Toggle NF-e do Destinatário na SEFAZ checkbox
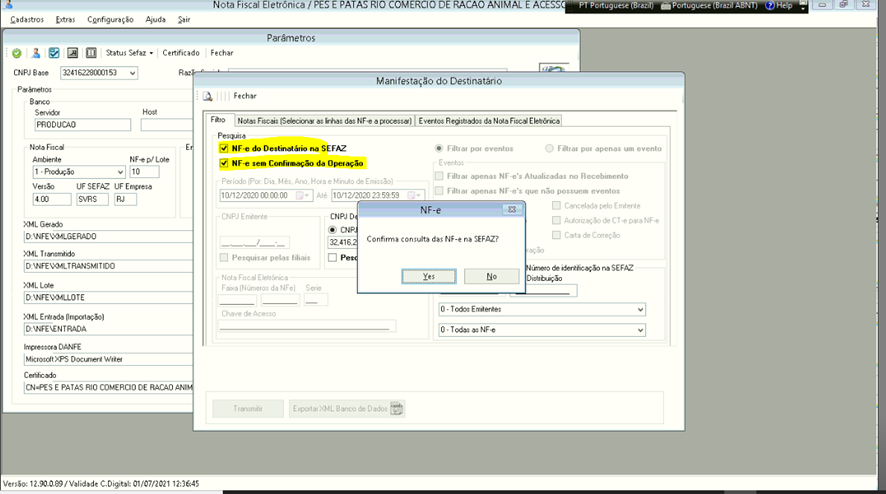886x494 pixels. (x=224, y=149)
